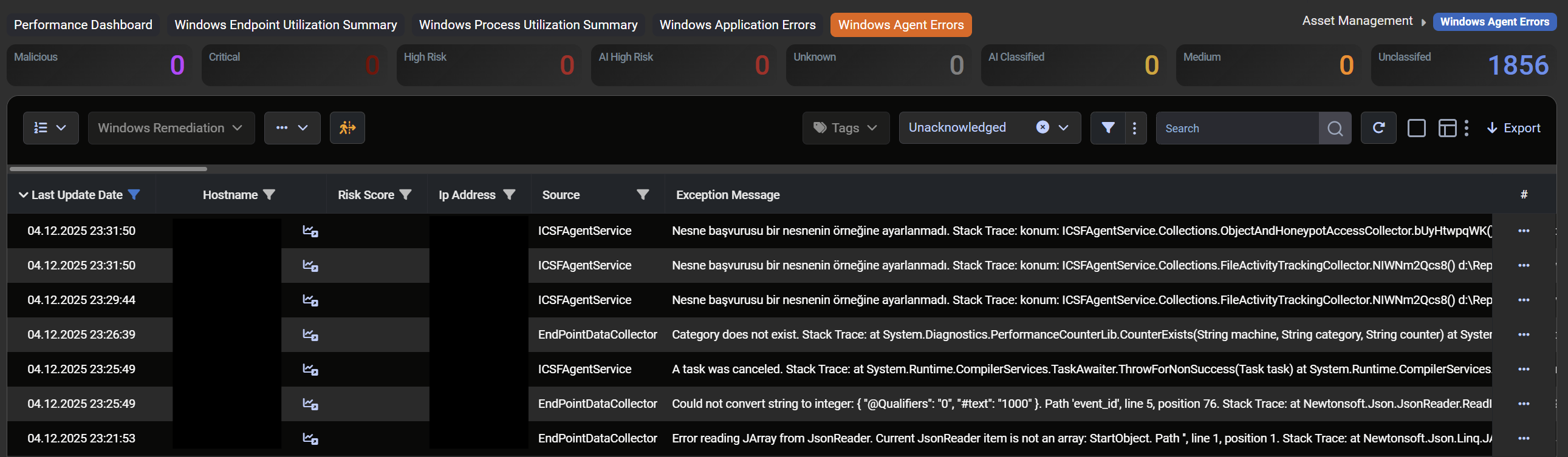1568x457 pixels.
Task: Open row actions for the 23:26:39 entry
Action: click(1523, 334)
